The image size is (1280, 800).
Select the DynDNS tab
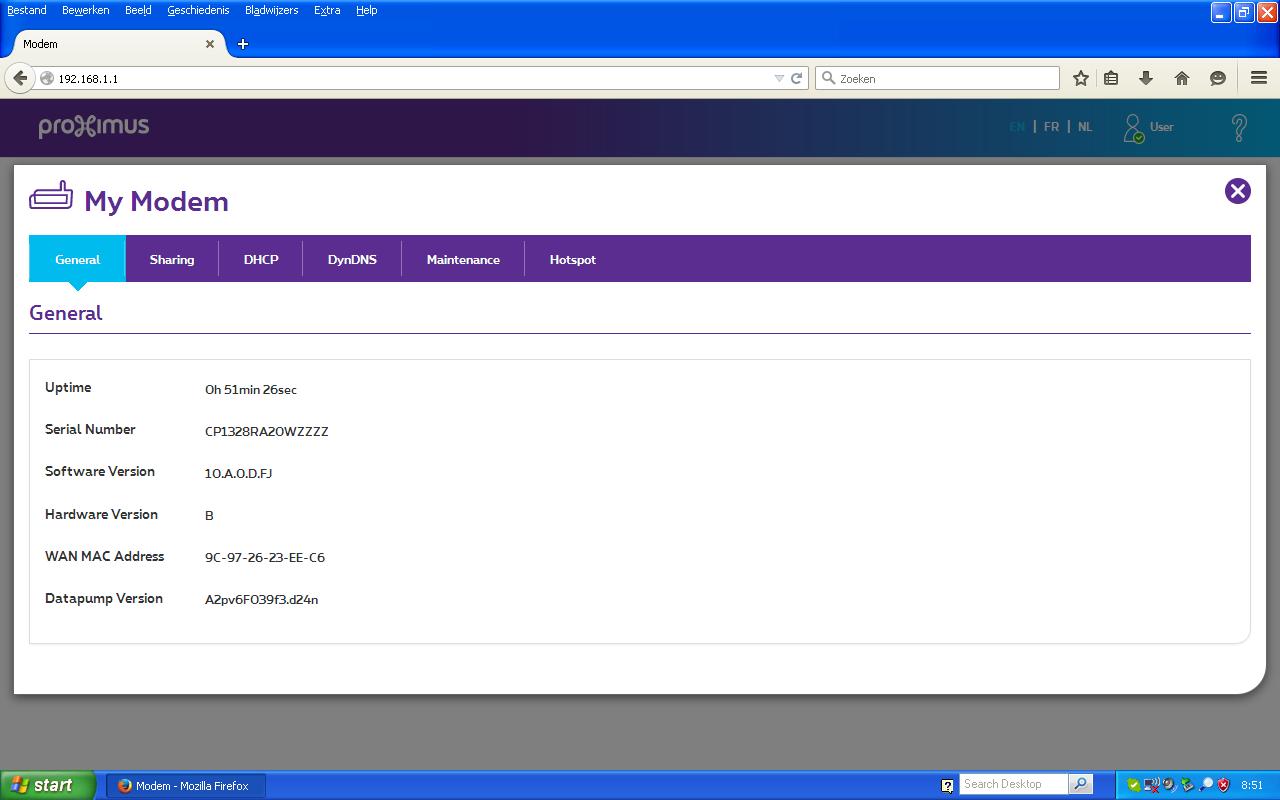pyautogui.click(x=352, y=259)
